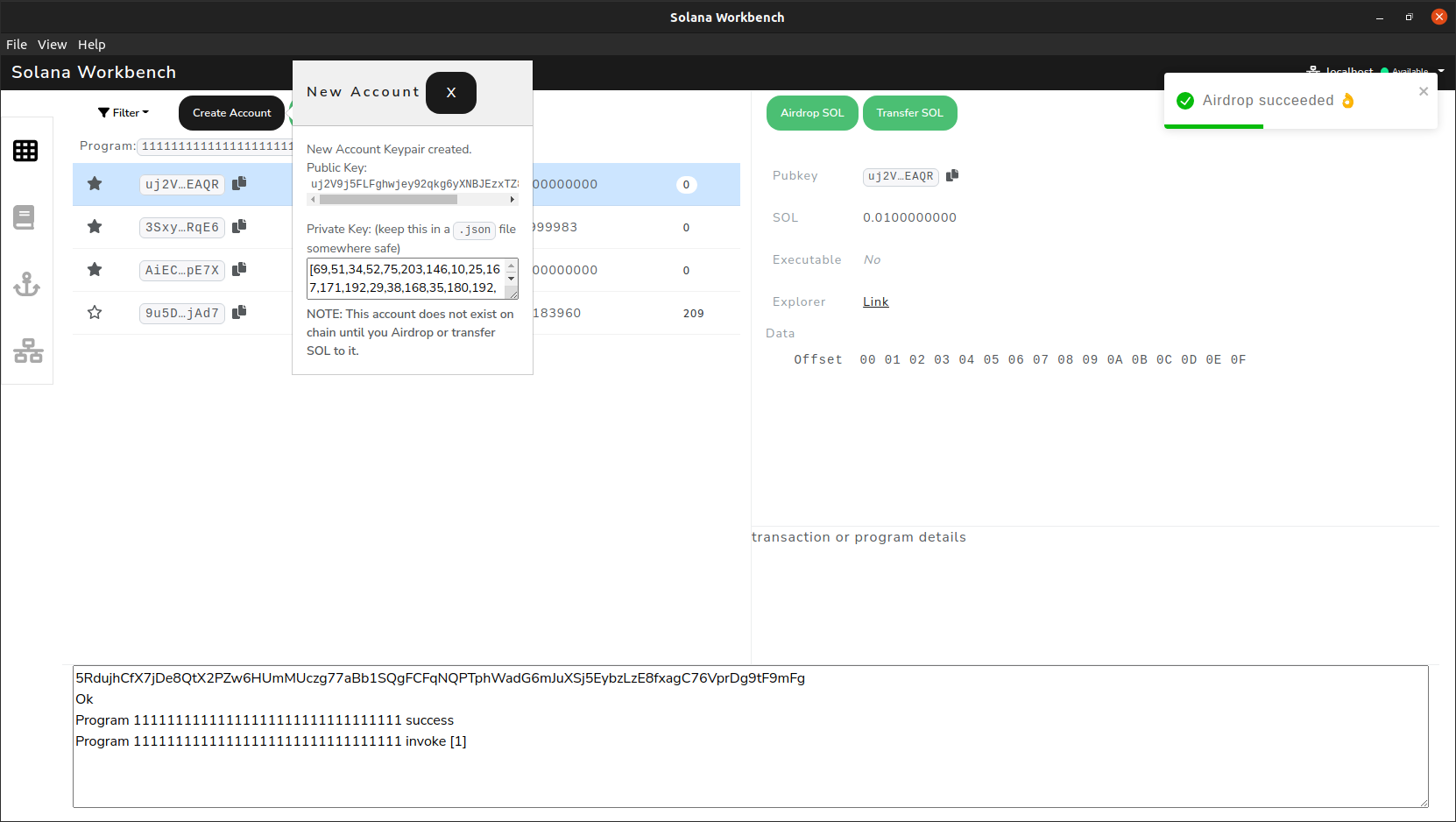
Task: Click the public key scroll right arrow
Action: pyautogui.click(x=512, y=200)
